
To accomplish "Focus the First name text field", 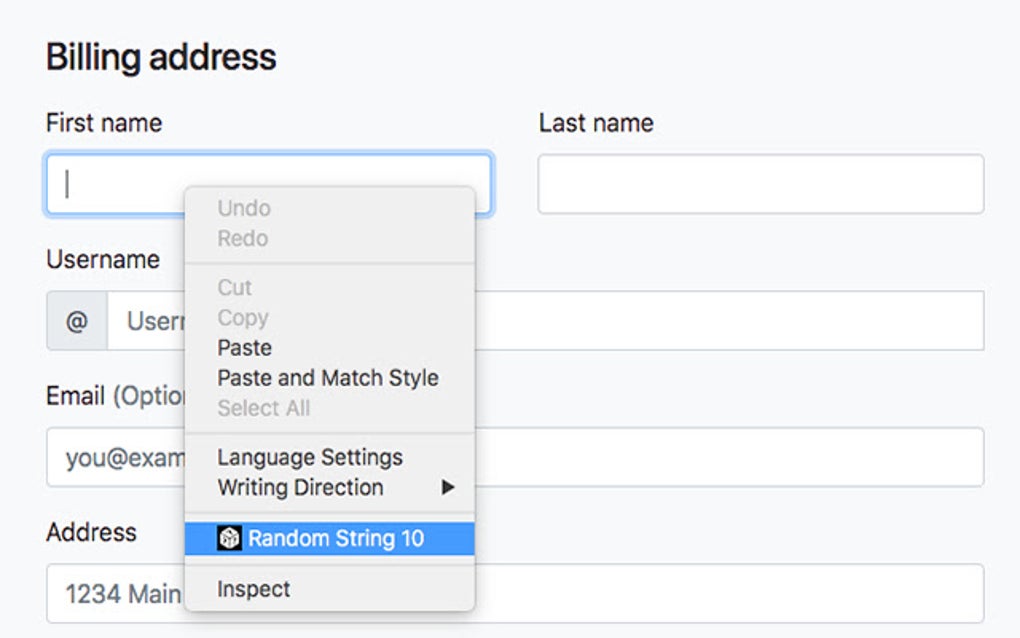I will click(x=120, y=184).
